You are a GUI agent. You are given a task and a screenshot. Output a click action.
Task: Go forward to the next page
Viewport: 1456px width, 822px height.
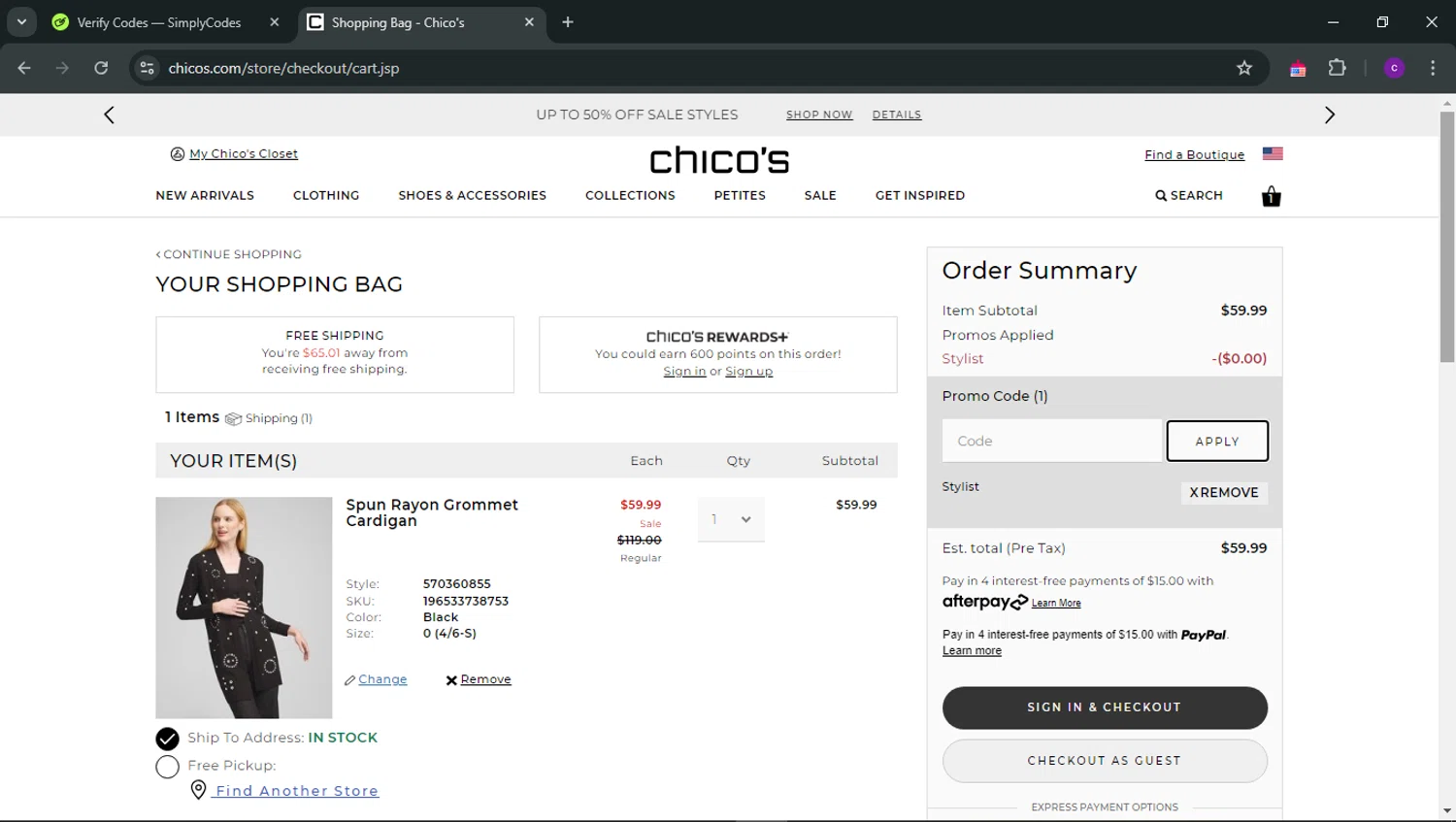click(x=62, y=68)
